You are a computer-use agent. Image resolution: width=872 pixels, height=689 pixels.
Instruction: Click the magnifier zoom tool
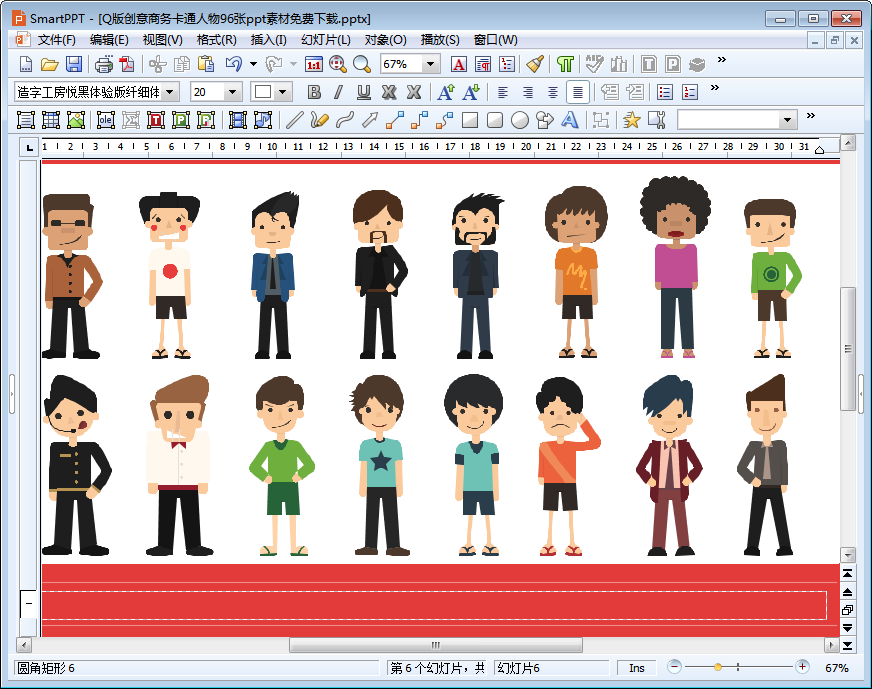point(362,65)
